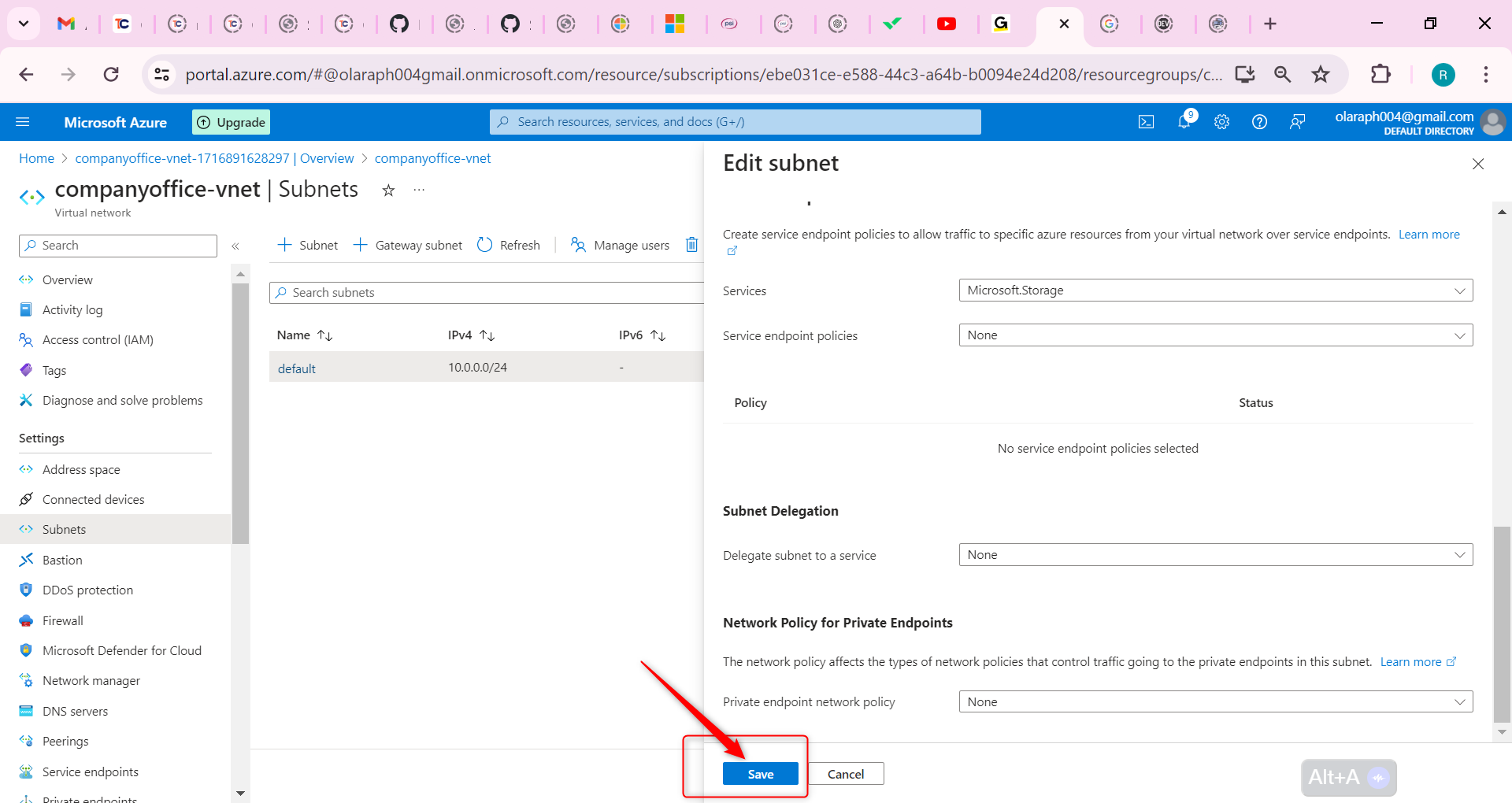
Task: Collapse the left navigation menu
Action: click(x=235, y=246)
